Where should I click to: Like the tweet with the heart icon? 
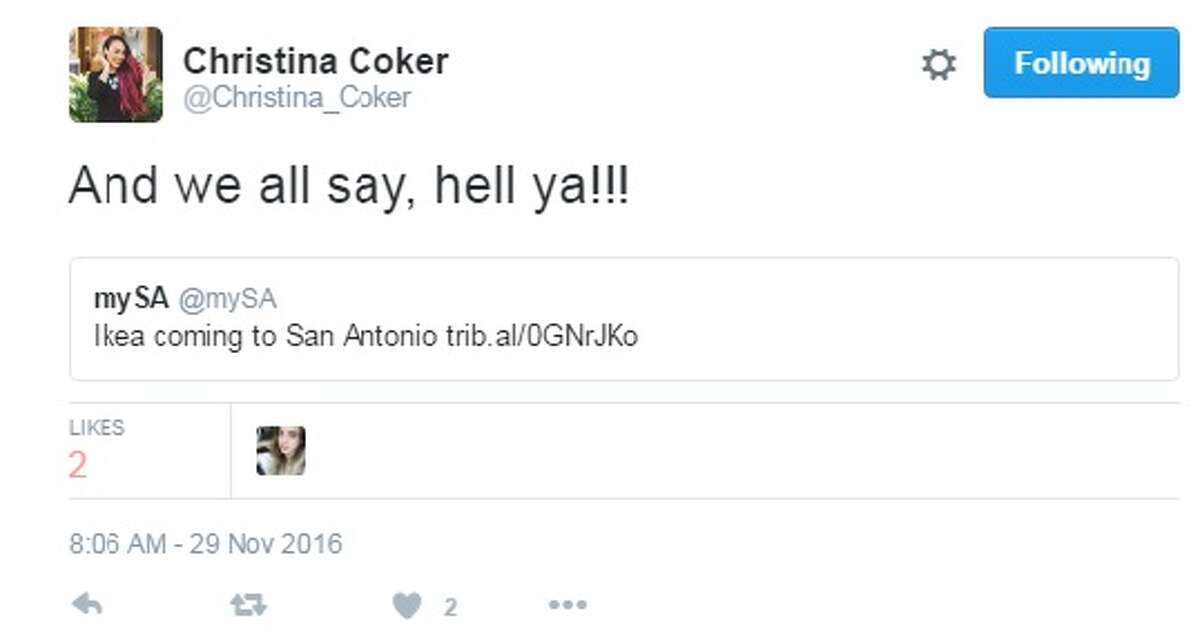pos(406,605)
